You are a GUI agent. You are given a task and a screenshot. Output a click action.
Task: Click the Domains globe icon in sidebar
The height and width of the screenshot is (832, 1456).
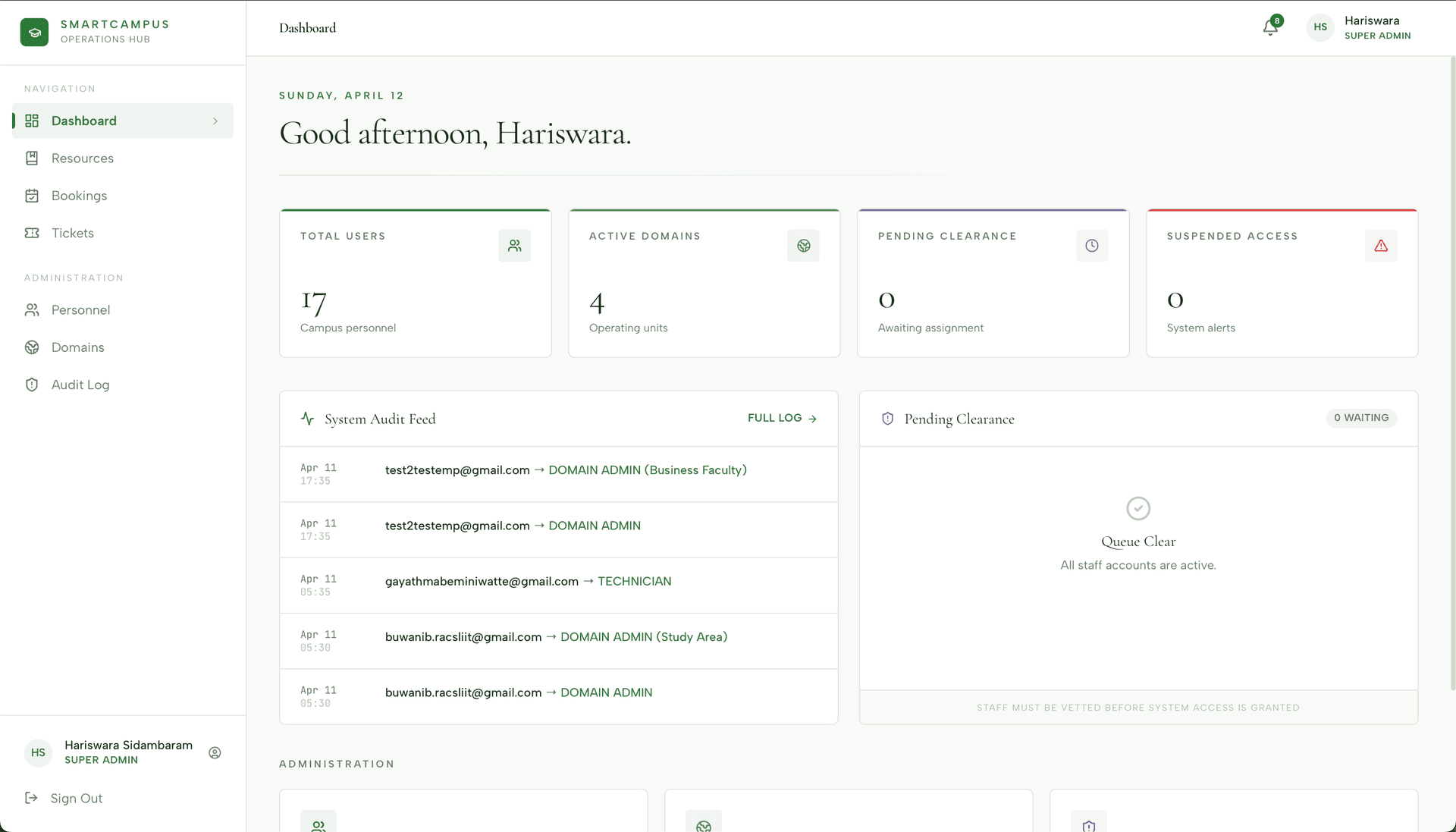[x=32, y=347]
